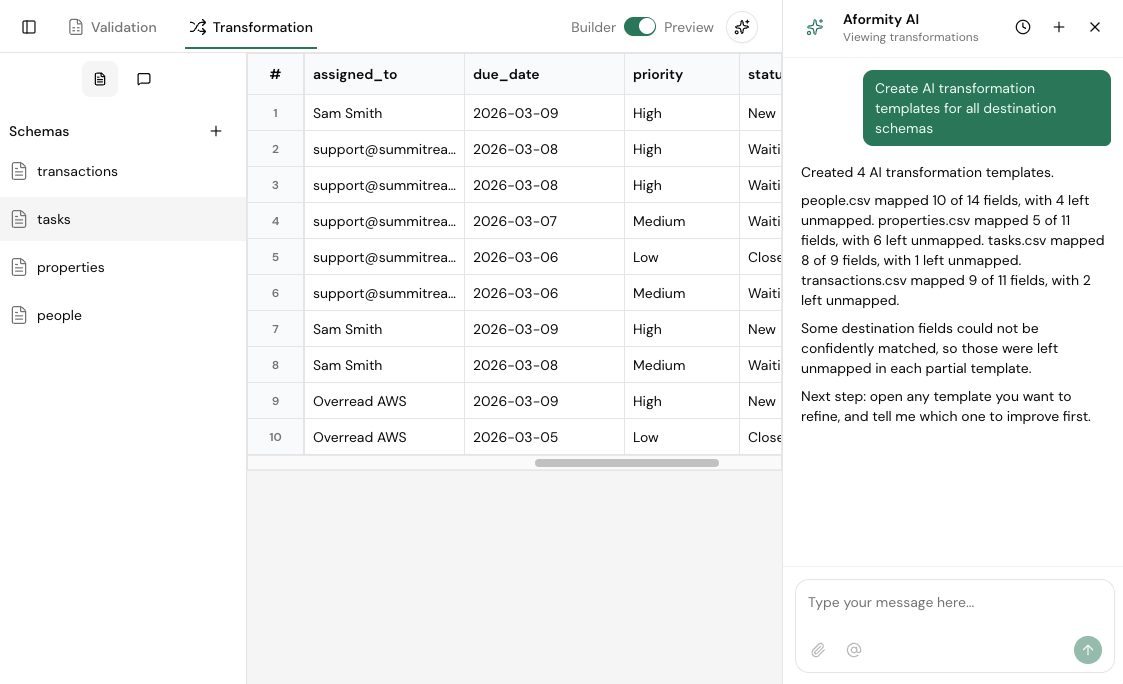The image size is (1123, 684).
Task: Click the 2026-03-05 due date cell
Action: pyautogui.click(x=544, y=437)
